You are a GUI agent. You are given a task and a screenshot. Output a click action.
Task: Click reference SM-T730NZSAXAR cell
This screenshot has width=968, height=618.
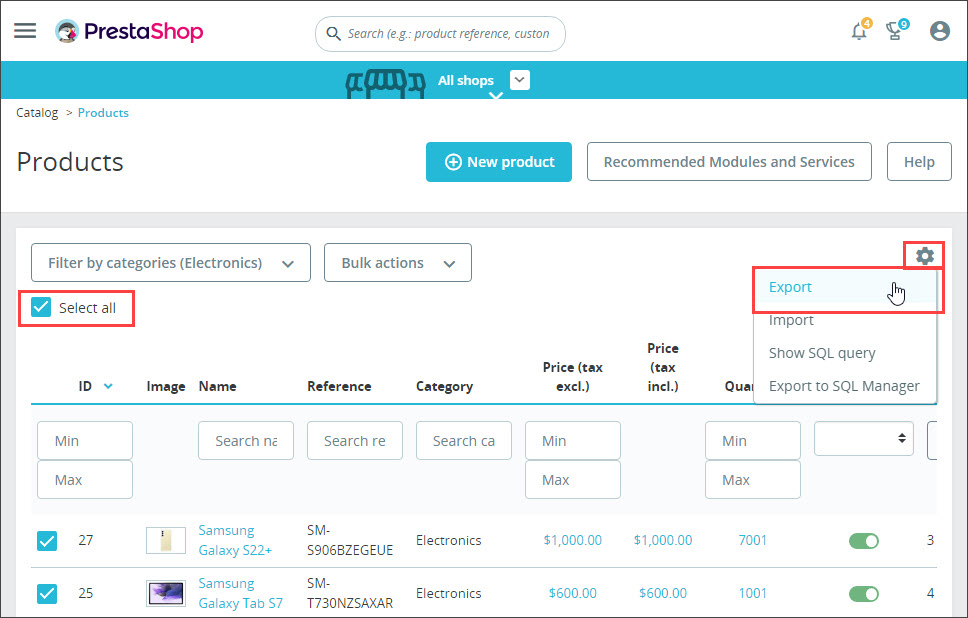point(350,593)
